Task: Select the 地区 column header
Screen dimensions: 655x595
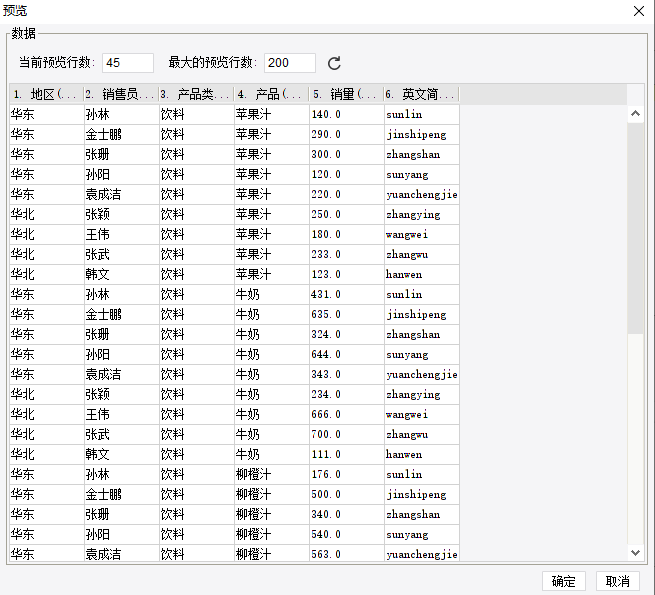Action: (x=46, y=94)
